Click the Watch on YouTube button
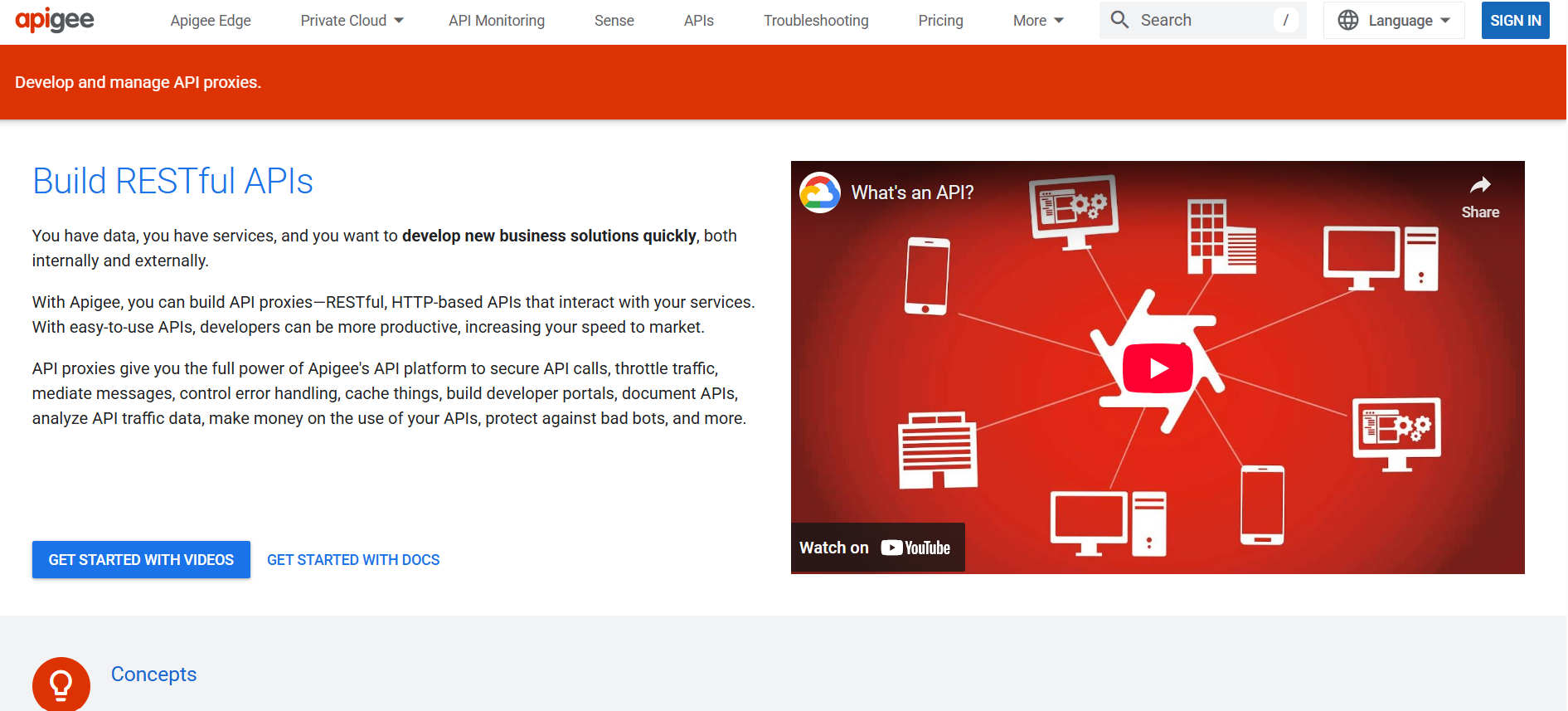Image resolution: width=1568 pixels, height=711 pixels. tap(878, 548)
